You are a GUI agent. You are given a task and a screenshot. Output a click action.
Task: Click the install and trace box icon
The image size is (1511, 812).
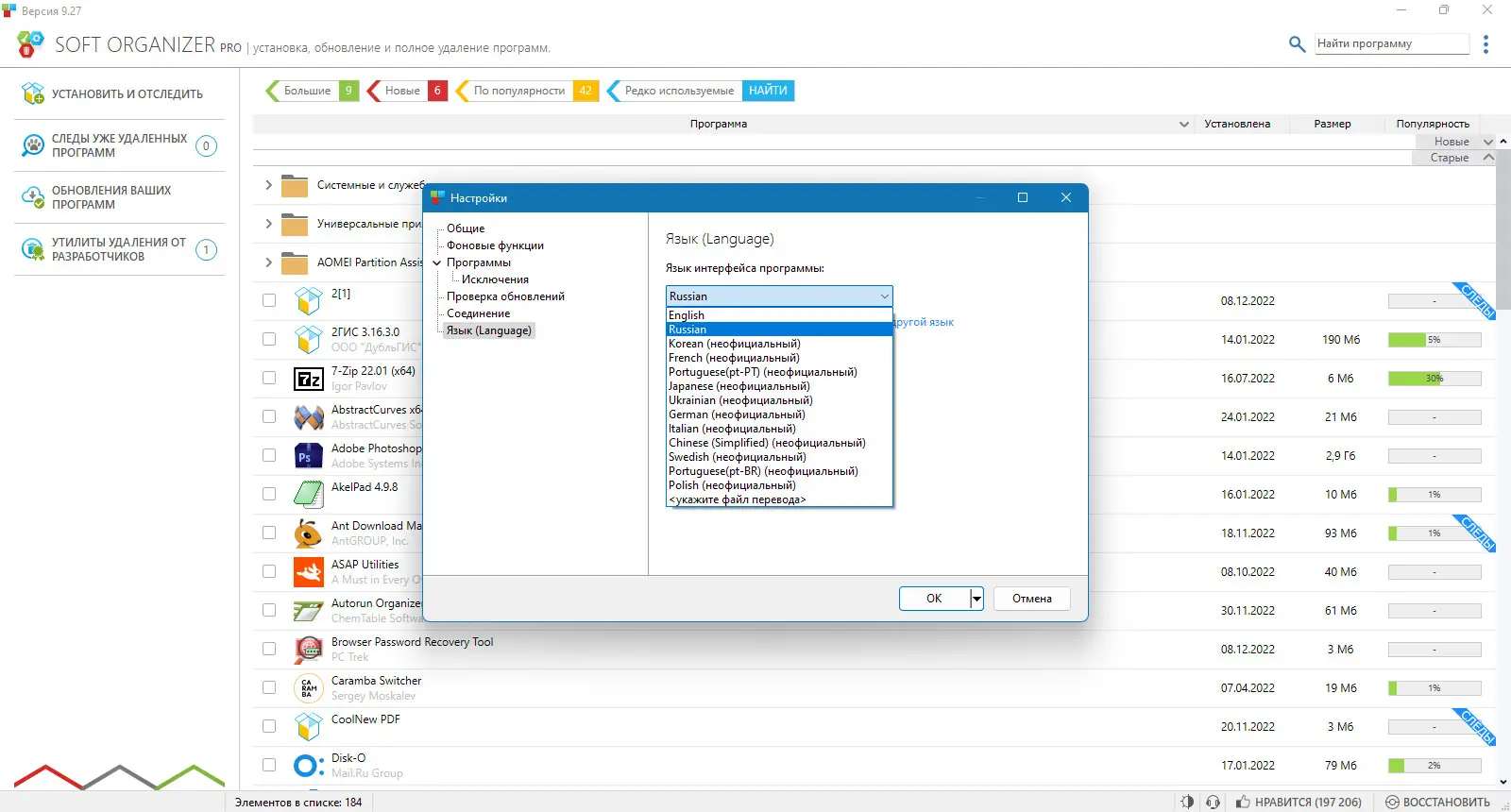tap(33, 93)
